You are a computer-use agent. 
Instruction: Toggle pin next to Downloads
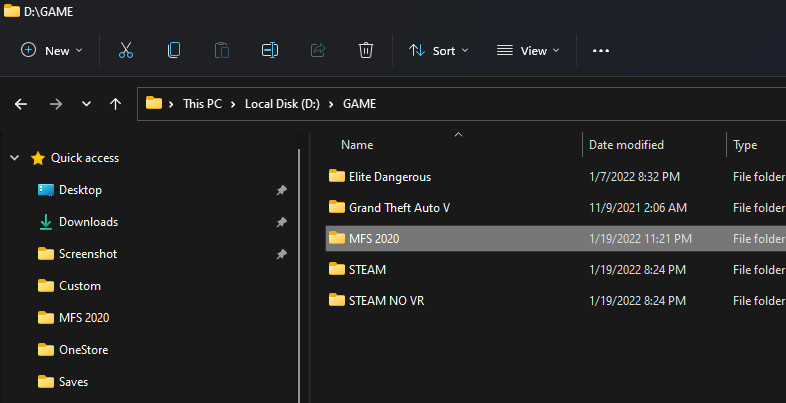(x=280, y=222)
